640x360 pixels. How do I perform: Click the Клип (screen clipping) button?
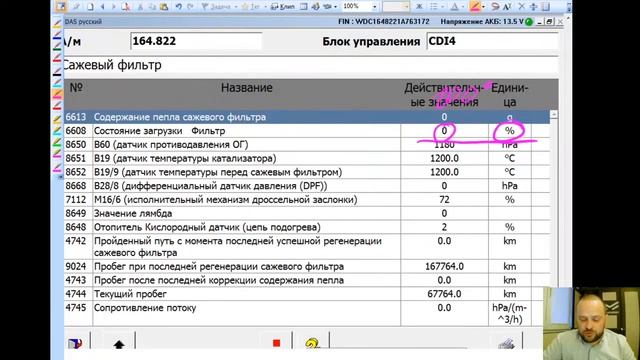pyautogui.click(x=283, y=7)
